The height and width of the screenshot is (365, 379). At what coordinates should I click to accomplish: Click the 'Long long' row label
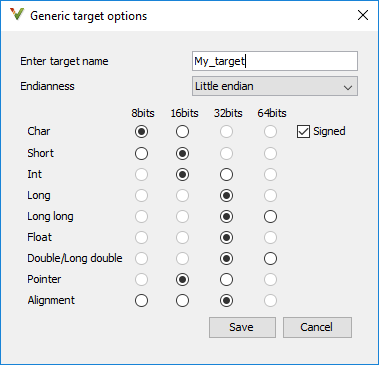pyautogui.click(x=50, y=217)
